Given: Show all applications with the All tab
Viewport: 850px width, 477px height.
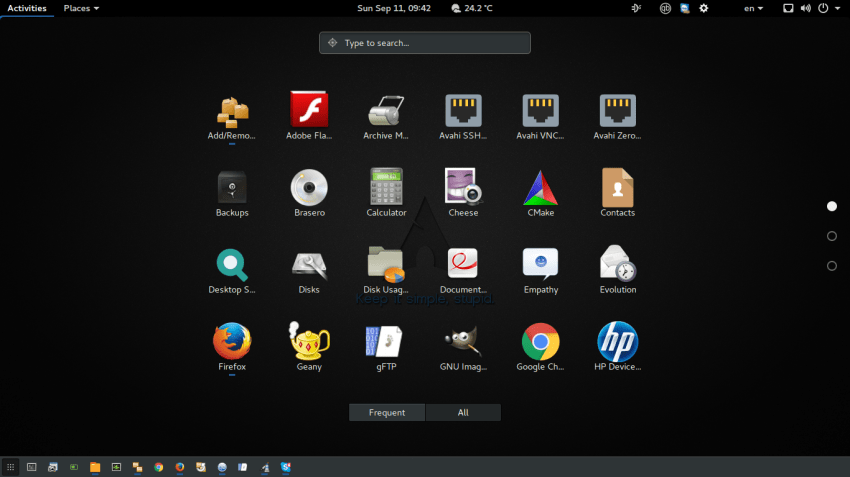Looking at the screenshot, I should (463, 412).
